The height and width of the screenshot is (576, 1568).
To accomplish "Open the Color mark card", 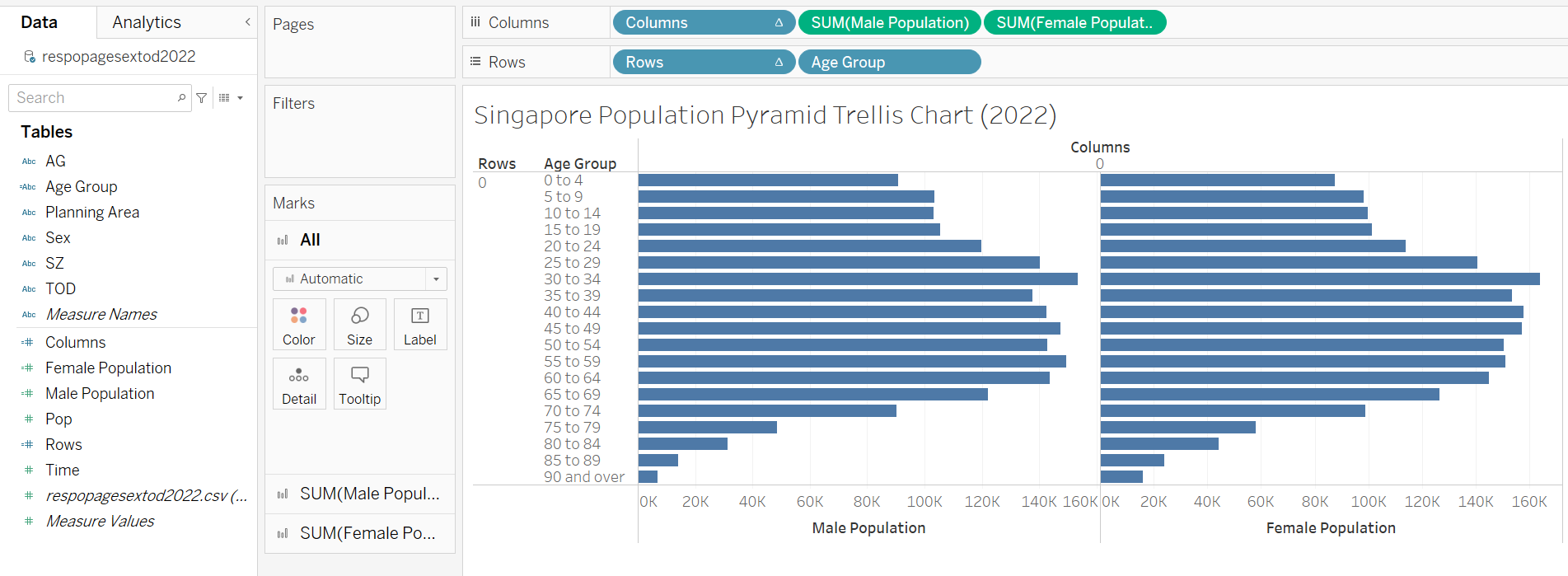I will click(x=298, y=324).
